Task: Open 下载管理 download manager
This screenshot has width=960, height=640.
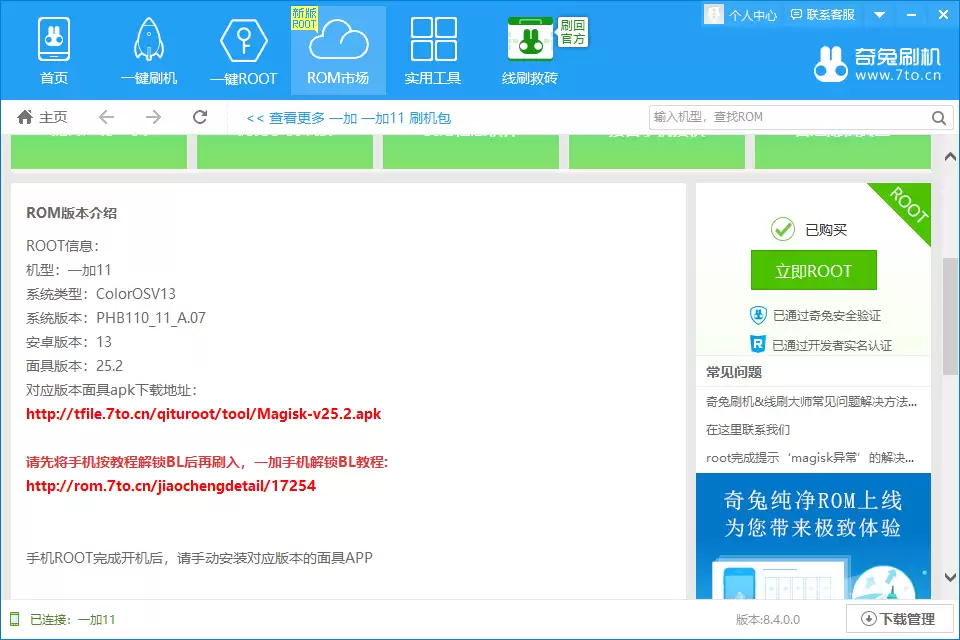Action: click(897, 619)
